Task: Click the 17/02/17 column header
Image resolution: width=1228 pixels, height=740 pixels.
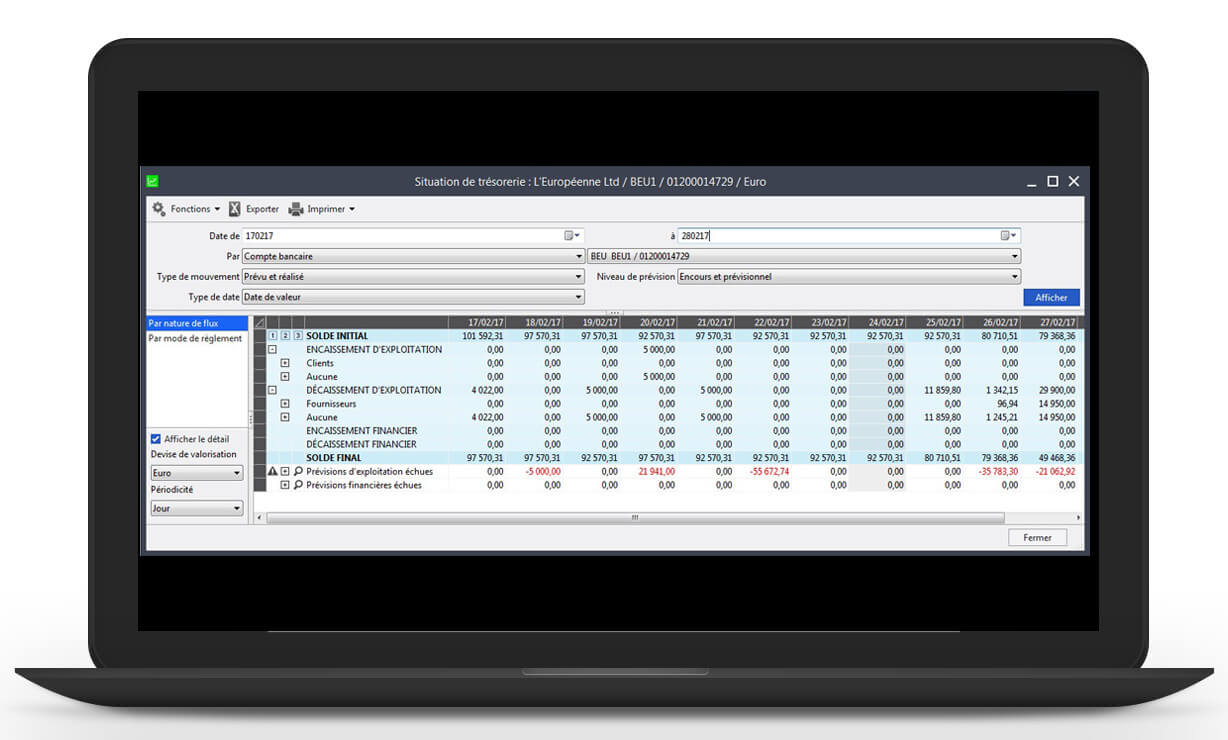Action: (477, 323)
